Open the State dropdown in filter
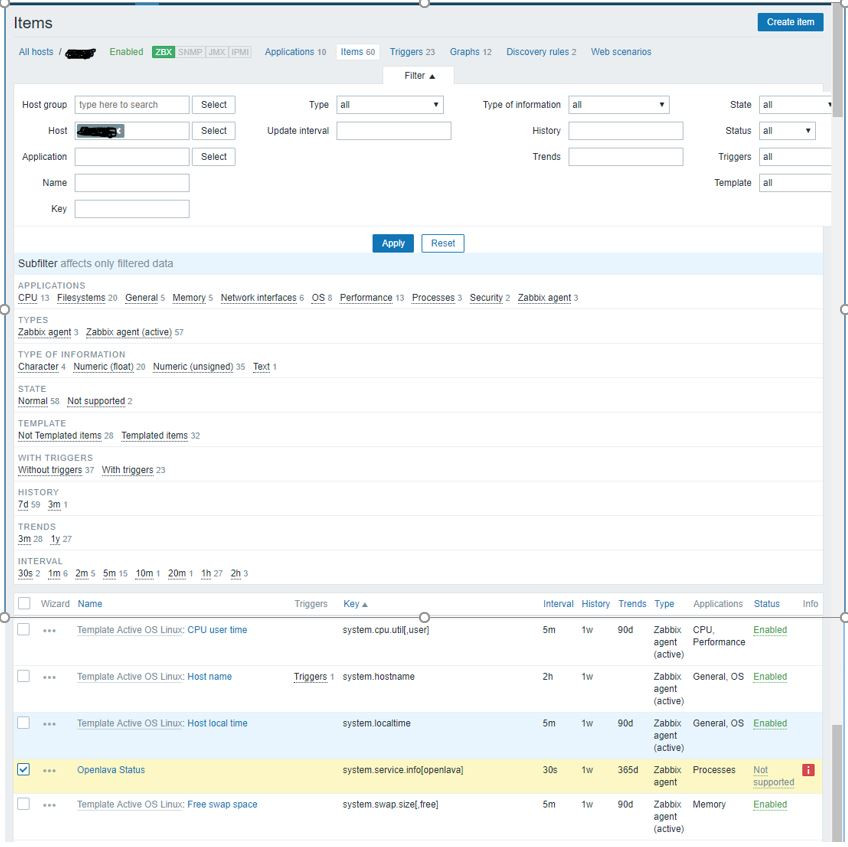The width and height of the screenshot is (848, 847). (x=796, y=104)
